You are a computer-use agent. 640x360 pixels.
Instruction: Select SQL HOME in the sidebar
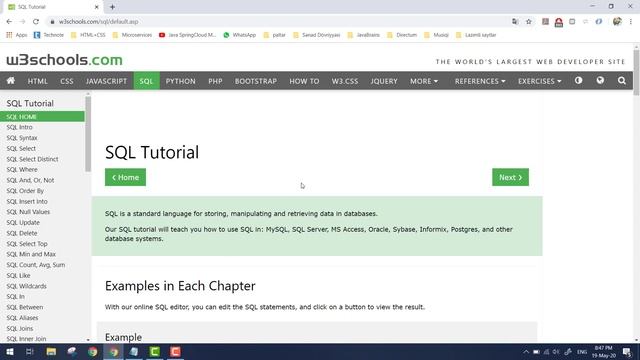coord(42,117)
